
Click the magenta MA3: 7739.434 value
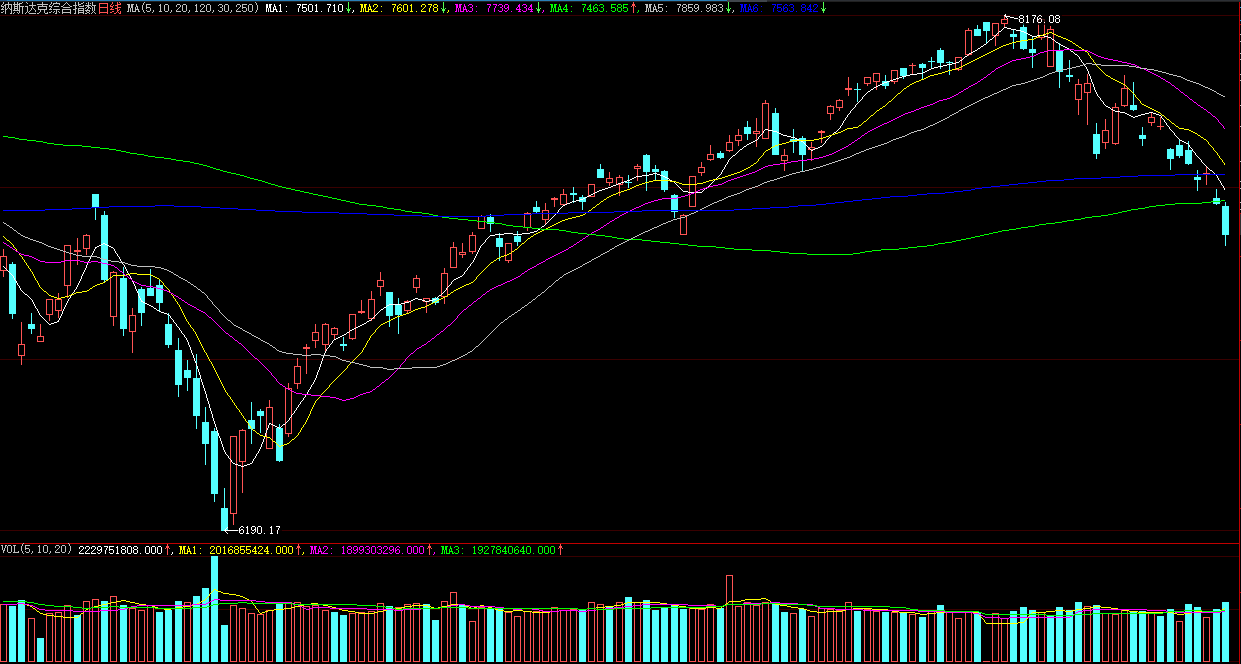point(494,8)
